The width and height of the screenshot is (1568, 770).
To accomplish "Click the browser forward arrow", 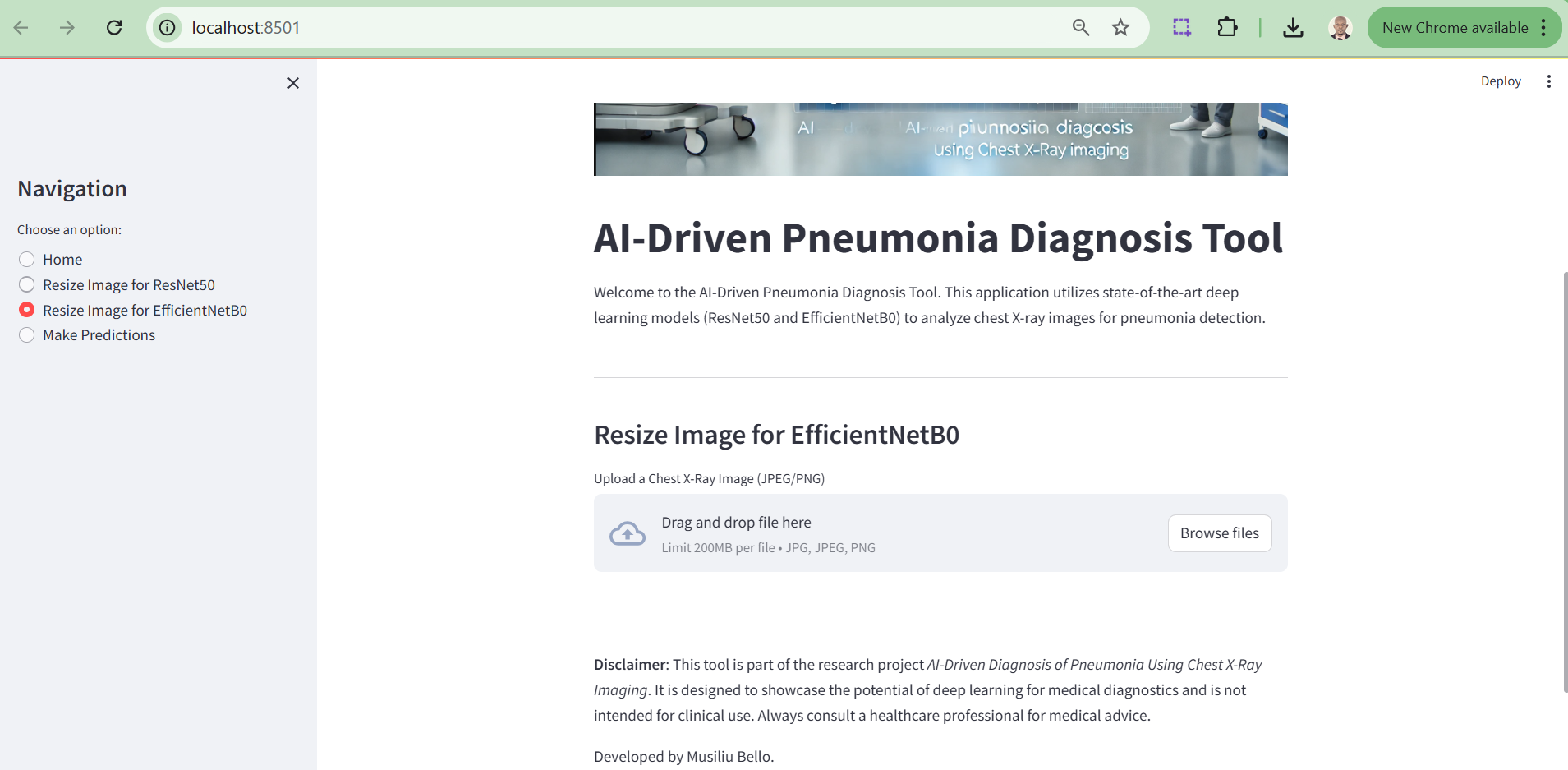I will (67, 28).
